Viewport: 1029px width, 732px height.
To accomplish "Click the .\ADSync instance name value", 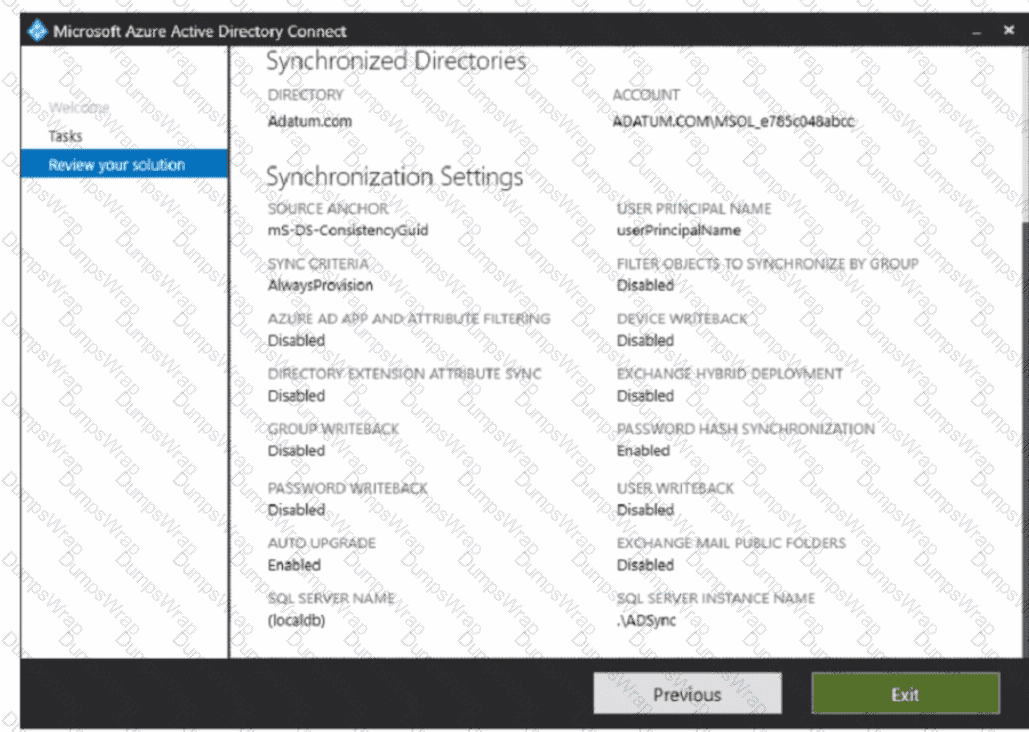I will pyautogui.click(x=646, y=620).
